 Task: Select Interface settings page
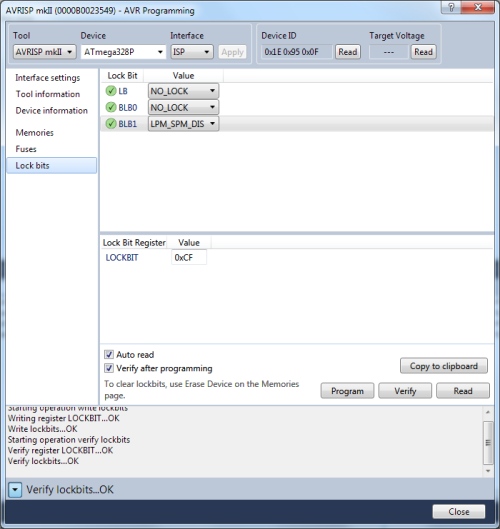48,78
